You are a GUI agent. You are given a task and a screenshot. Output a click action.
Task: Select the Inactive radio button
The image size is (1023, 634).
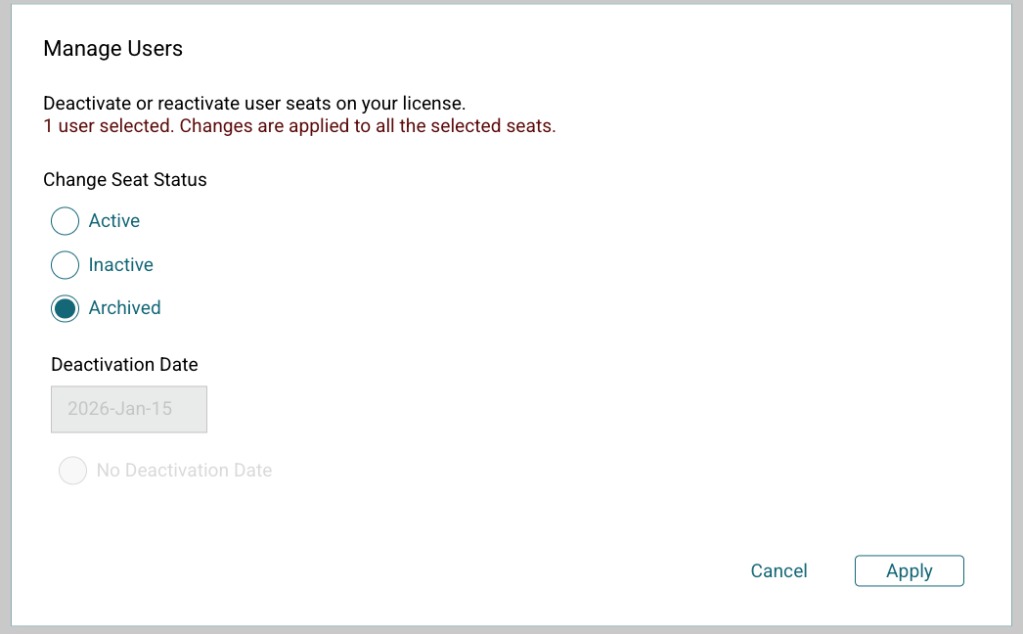pos(65,265)
